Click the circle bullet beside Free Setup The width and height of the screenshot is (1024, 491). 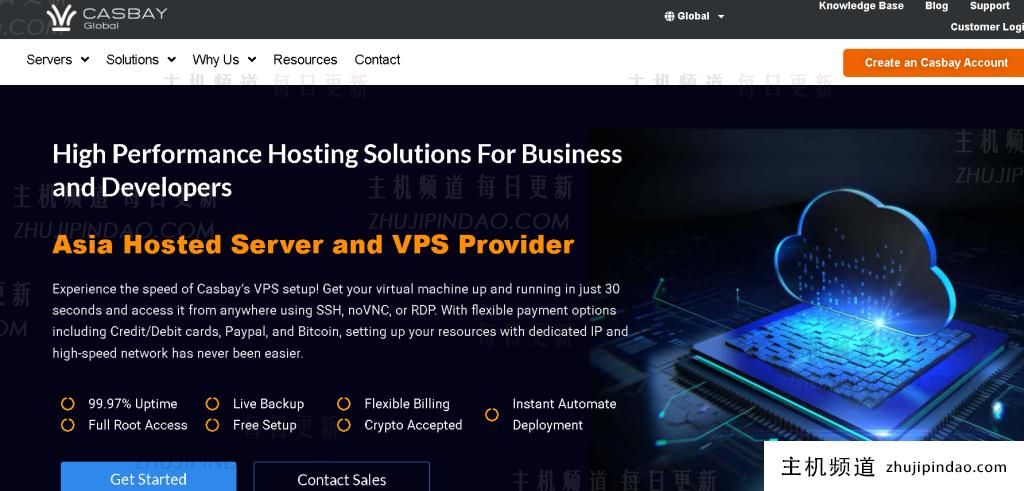[212, 425]
